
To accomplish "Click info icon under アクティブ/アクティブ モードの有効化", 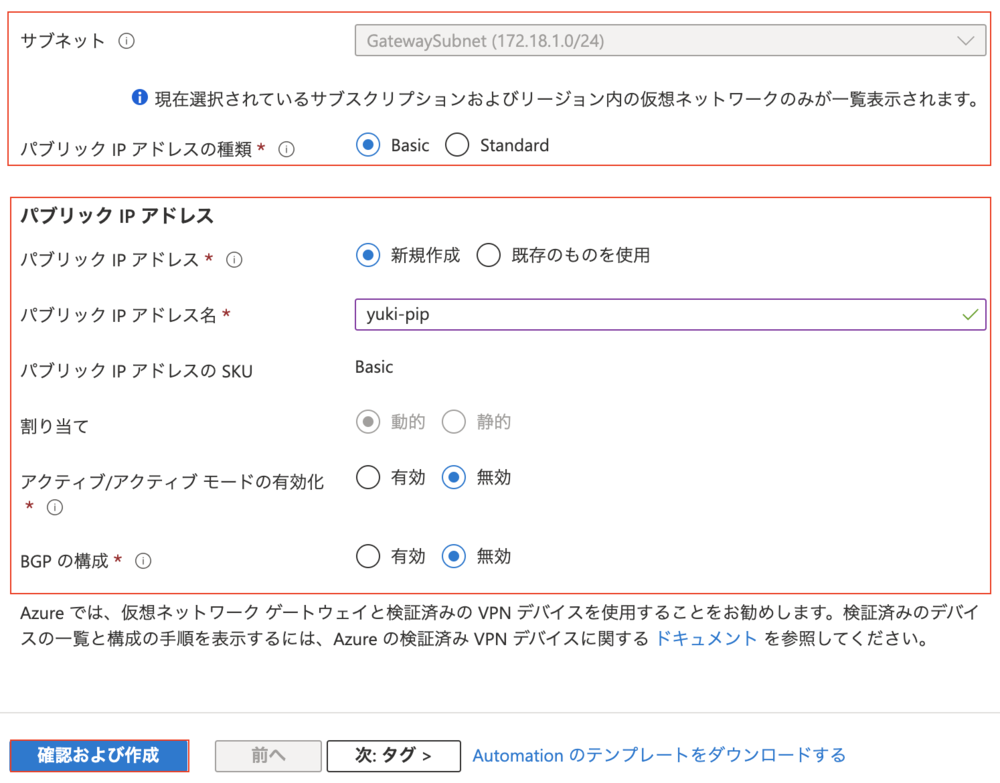I will [x=55, y=507].
